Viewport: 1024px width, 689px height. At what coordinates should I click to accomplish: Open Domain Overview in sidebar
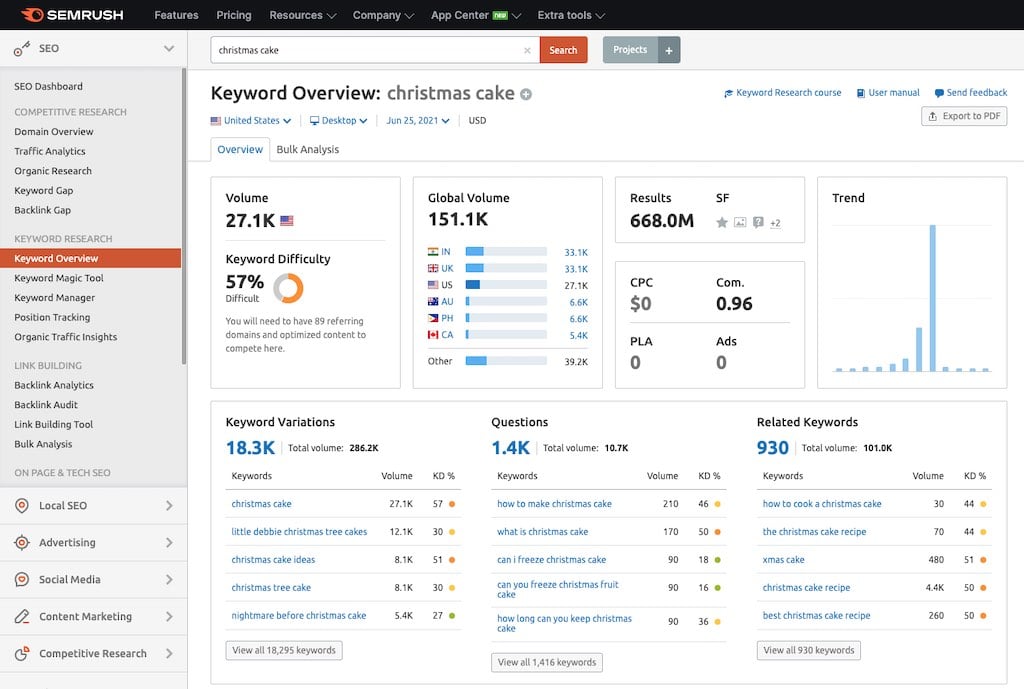[x=54, y=132]
